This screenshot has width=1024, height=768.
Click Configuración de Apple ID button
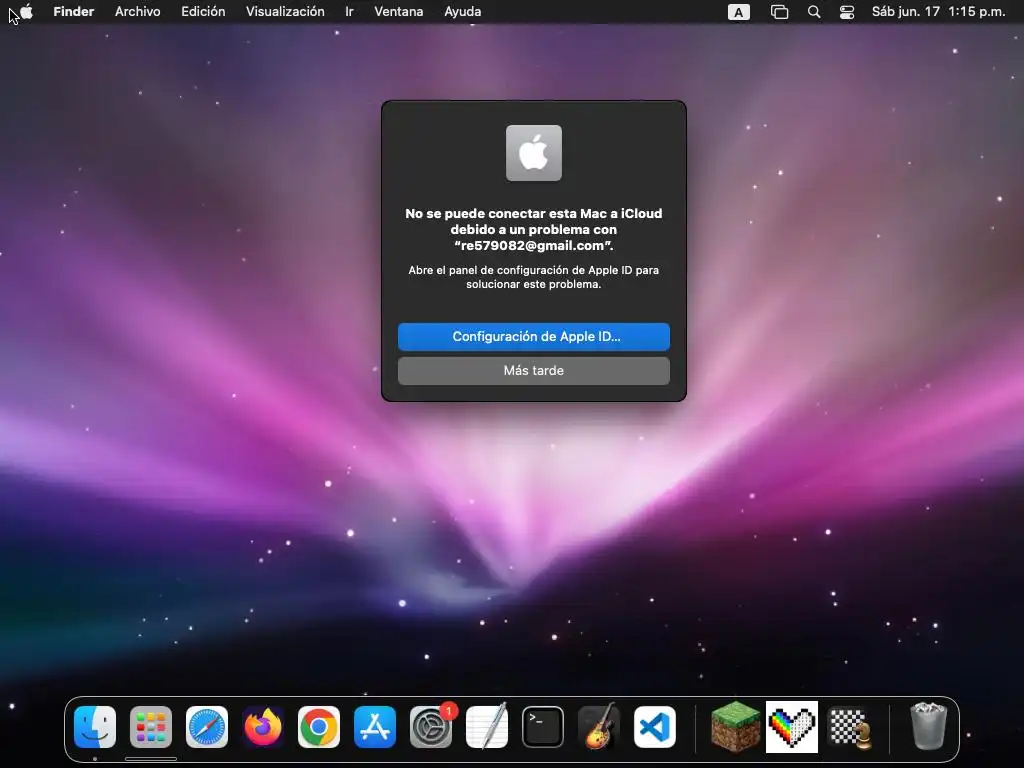(x=534, y=336)
